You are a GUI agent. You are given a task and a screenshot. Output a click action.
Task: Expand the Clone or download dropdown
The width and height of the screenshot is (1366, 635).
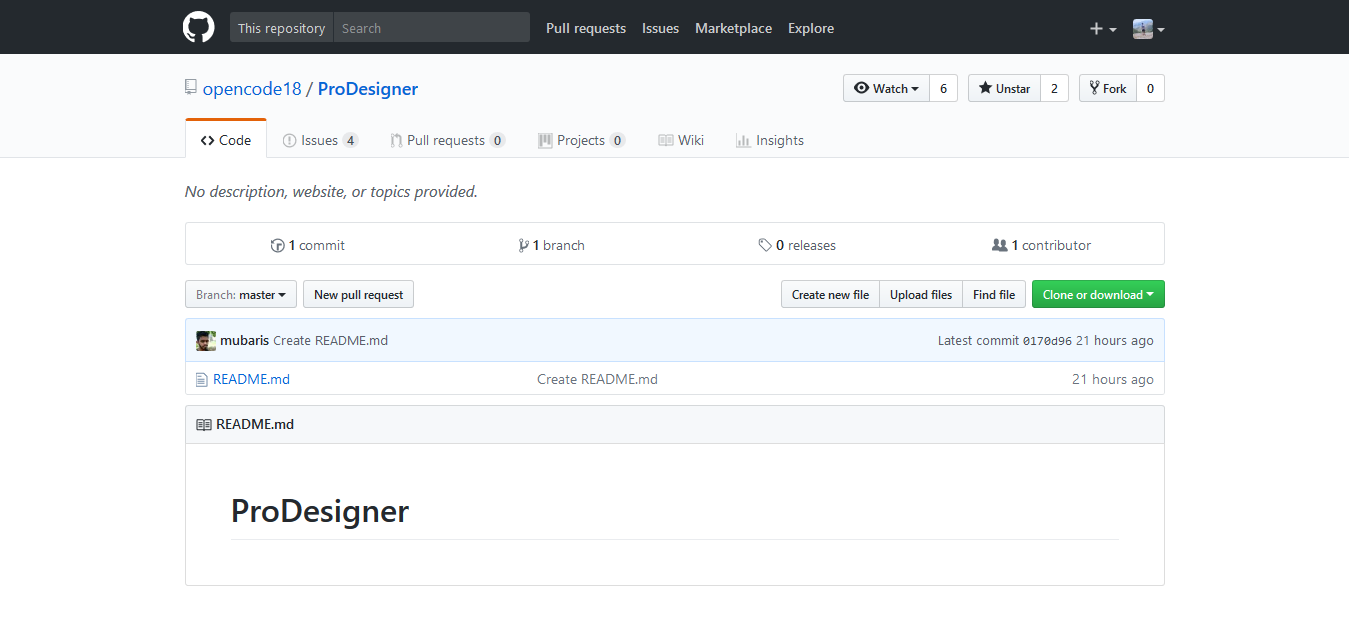pos(1098,294)
